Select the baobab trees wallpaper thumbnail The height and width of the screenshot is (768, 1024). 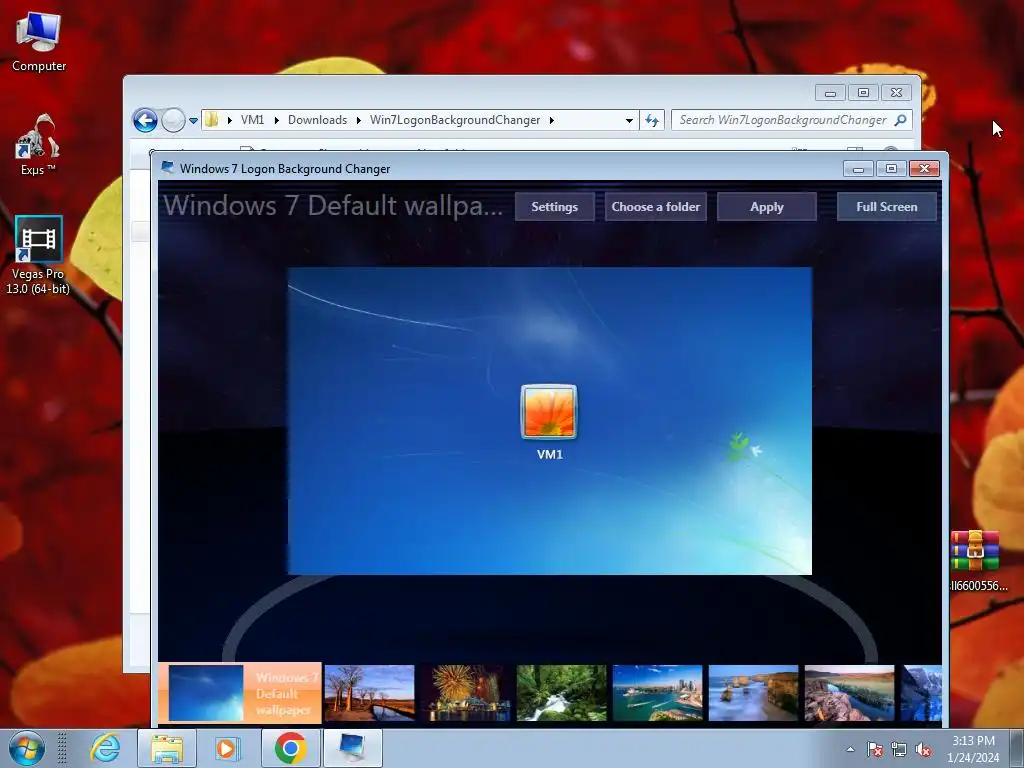(370, 693)
